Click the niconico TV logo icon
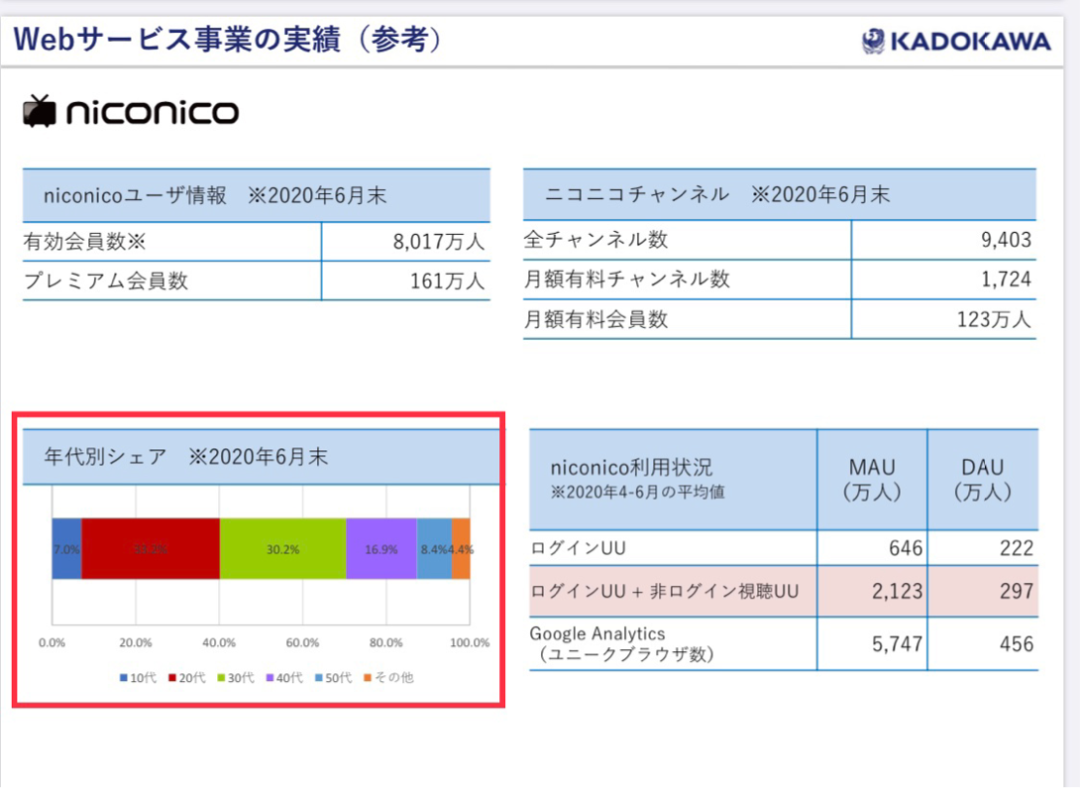Viewport: 1080px width, 788px height. point(39,111)
